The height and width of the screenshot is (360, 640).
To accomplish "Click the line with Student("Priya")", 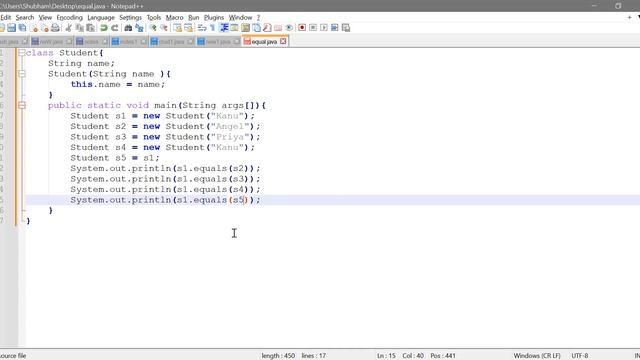I will (x=165, y=137).
